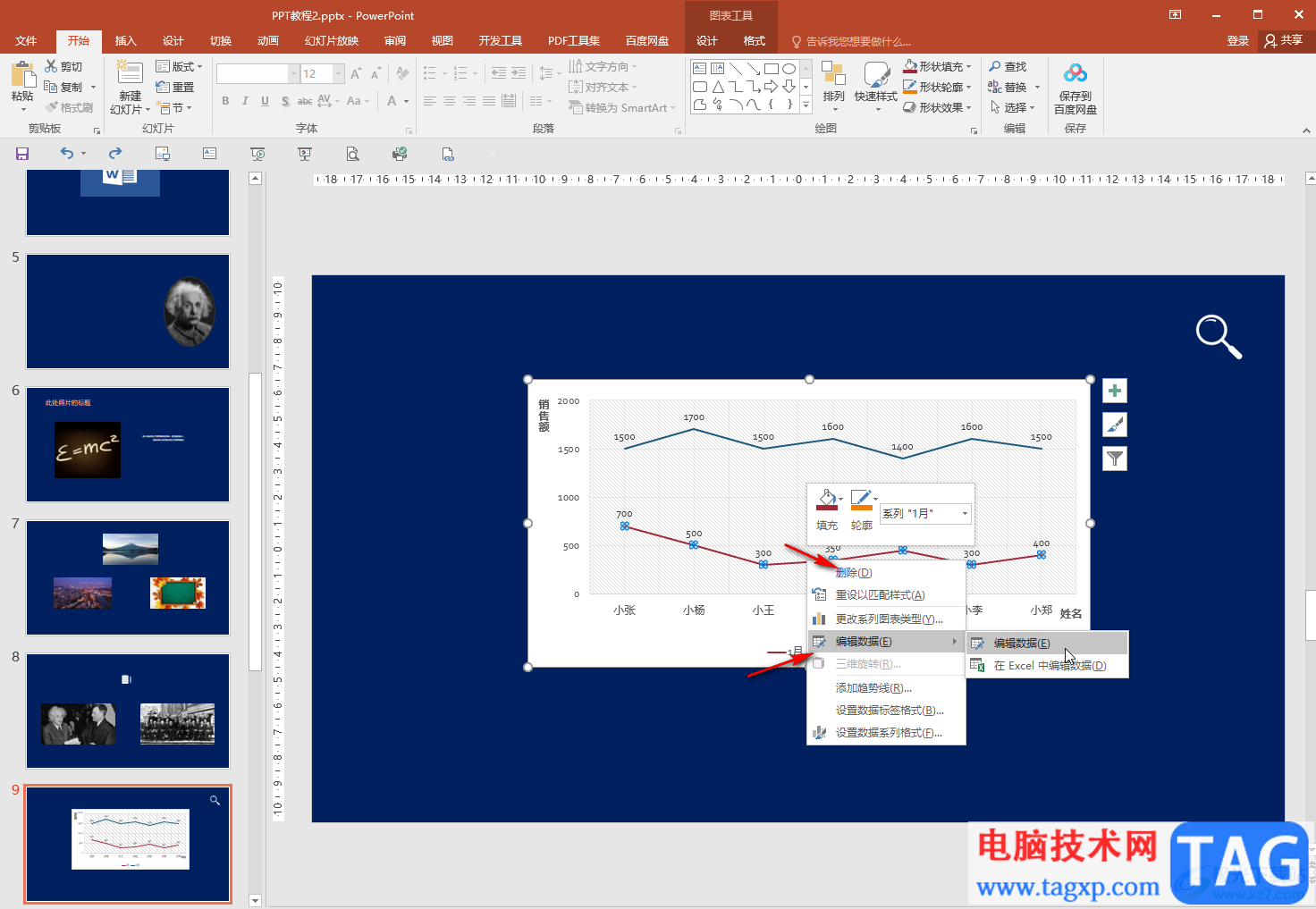Choose Add Trendline (添加趋势线) menu item
The width and height of the screenshot is (1316, 909).
click(x=886, y=688)
